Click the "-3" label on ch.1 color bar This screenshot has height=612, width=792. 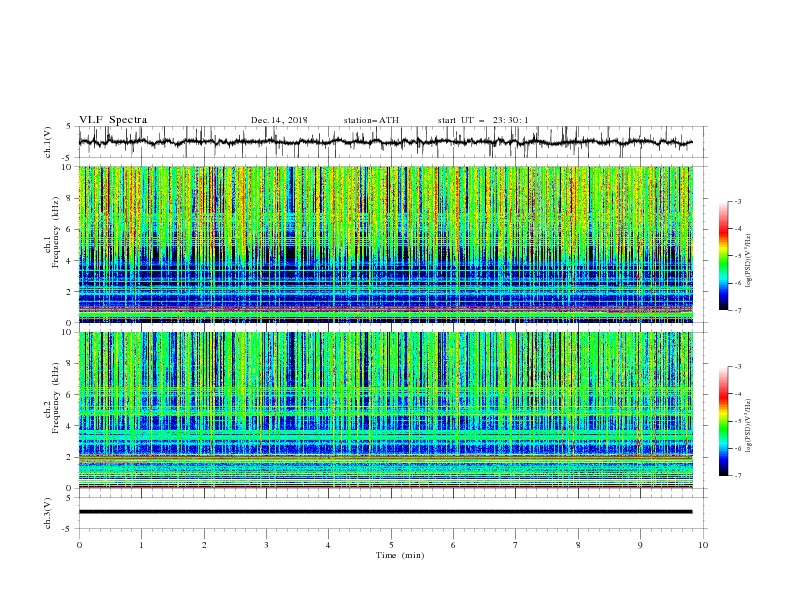pos(737,201)
